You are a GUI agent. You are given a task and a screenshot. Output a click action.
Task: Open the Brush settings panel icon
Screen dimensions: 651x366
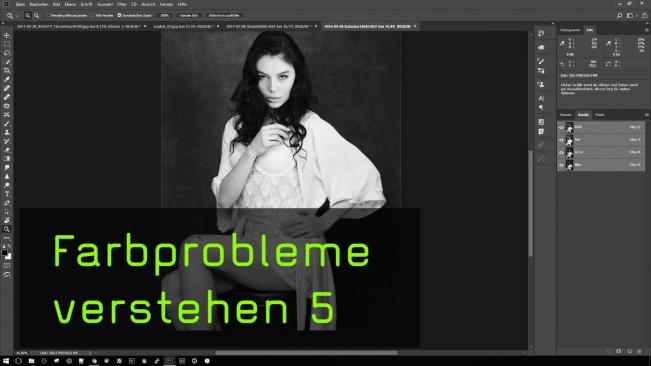(x=541, y=61)
